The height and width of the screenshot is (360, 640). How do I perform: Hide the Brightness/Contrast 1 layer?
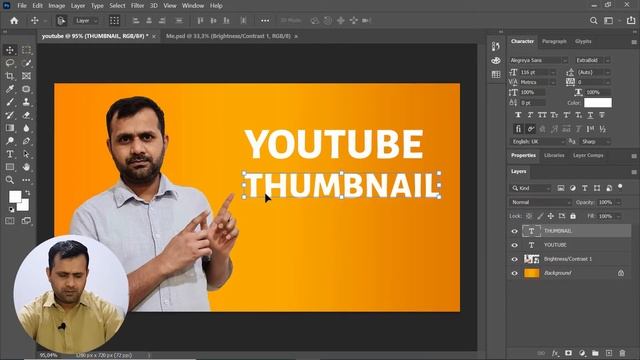coord(514,259)
